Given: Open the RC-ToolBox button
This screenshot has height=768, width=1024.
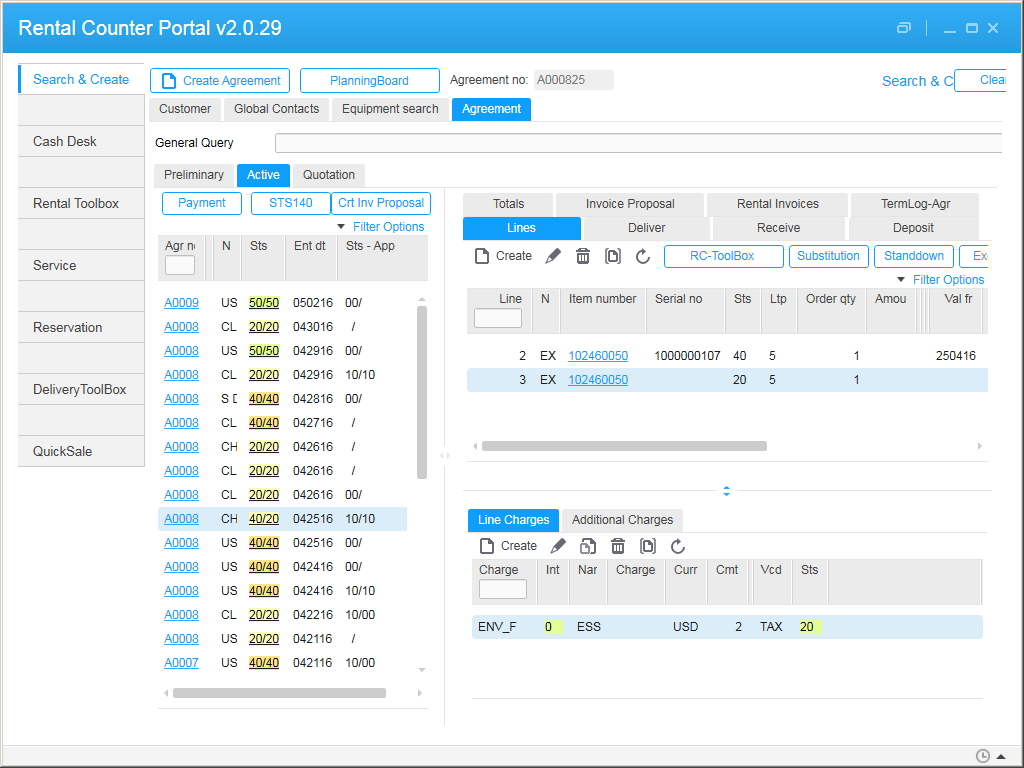Looking at the screenshot, I should pos(722,256).
